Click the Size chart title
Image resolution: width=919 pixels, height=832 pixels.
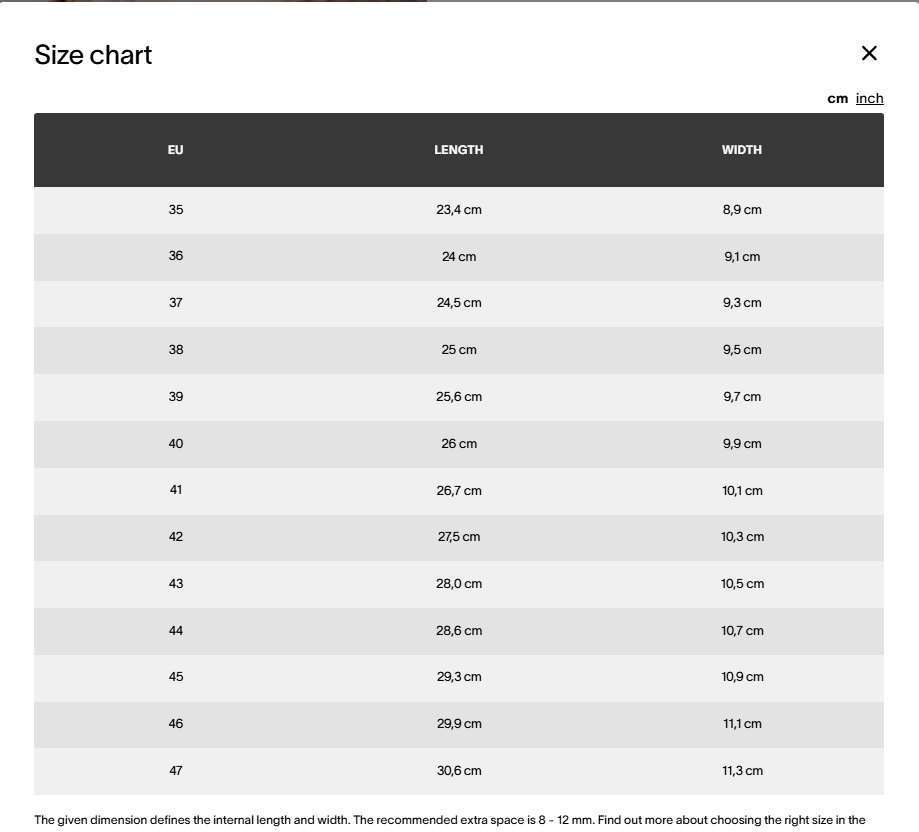(x=93, y=55)
